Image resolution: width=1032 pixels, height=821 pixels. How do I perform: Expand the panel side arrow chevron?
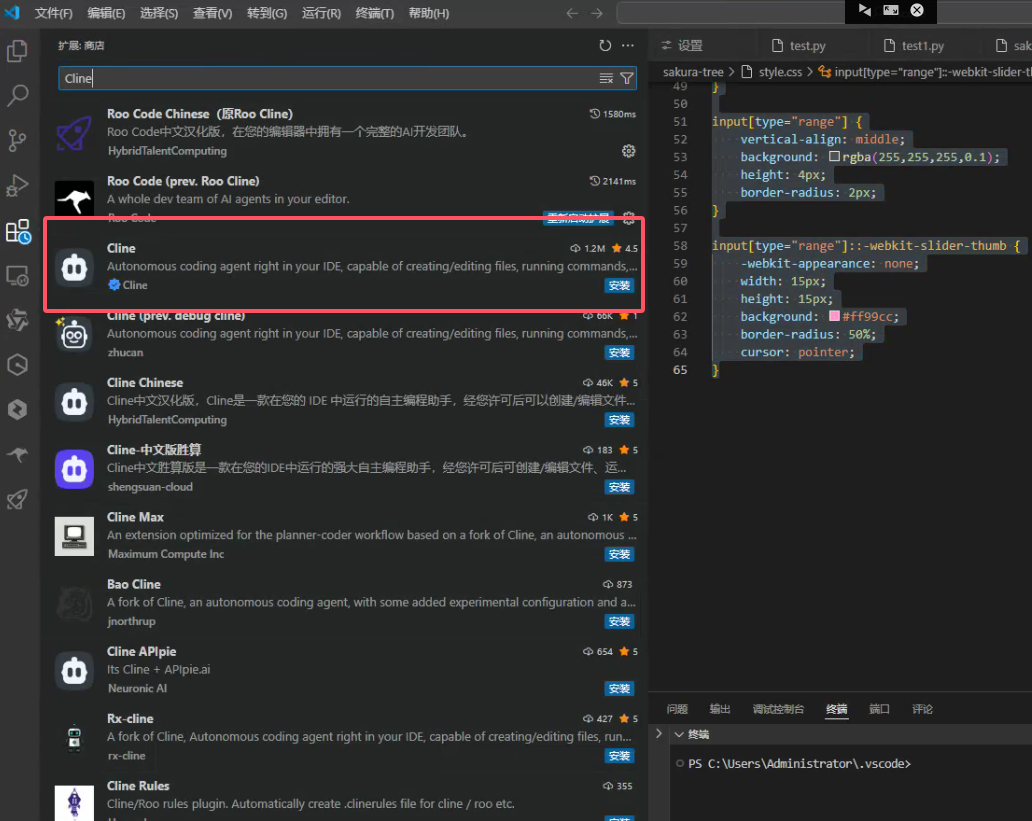pyautogui.click(x=659, y=733)
